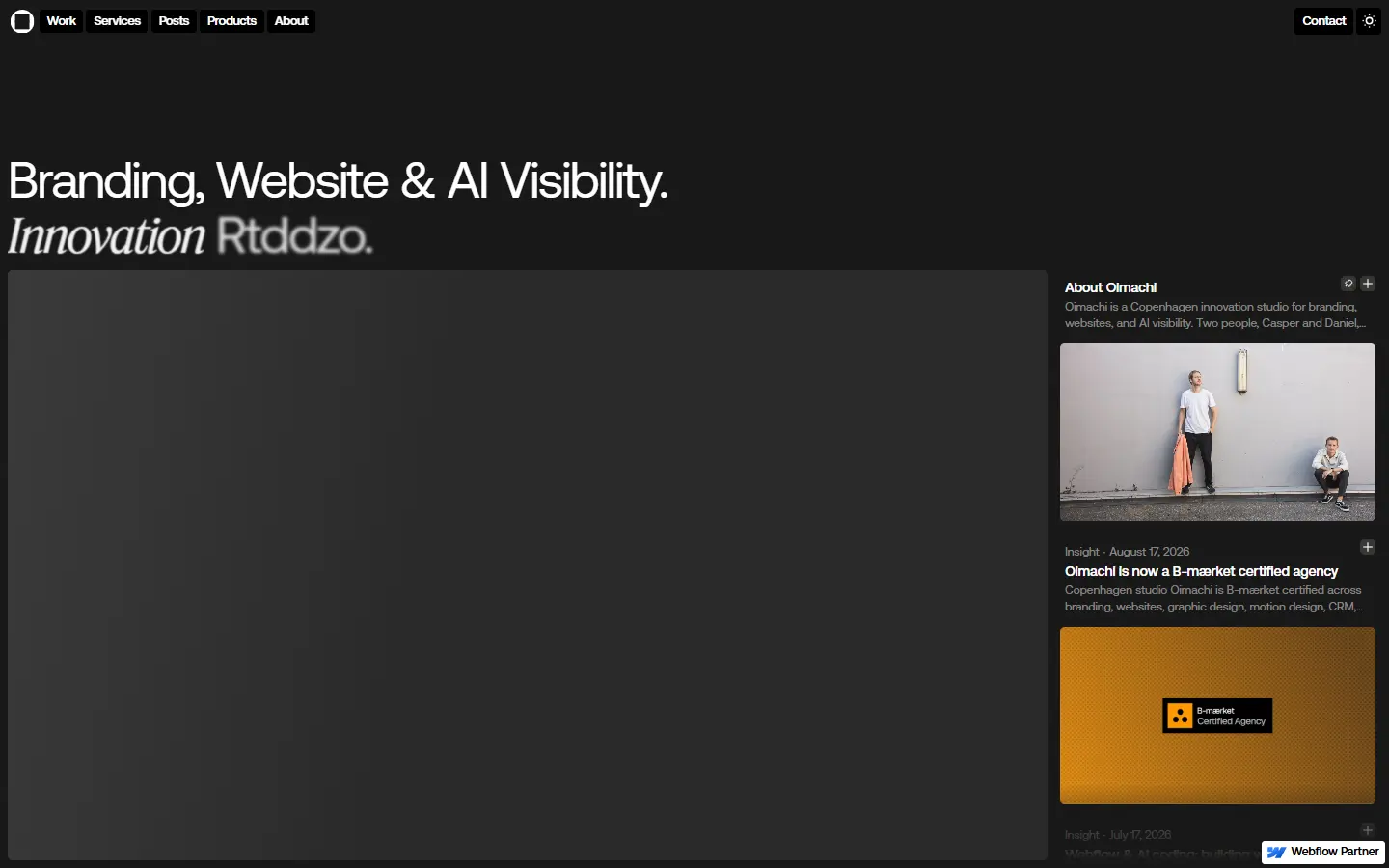Toggle the light/dark theme sun icon
Viewport: 1389px width, 868px height.
[x=1369, y=21]
